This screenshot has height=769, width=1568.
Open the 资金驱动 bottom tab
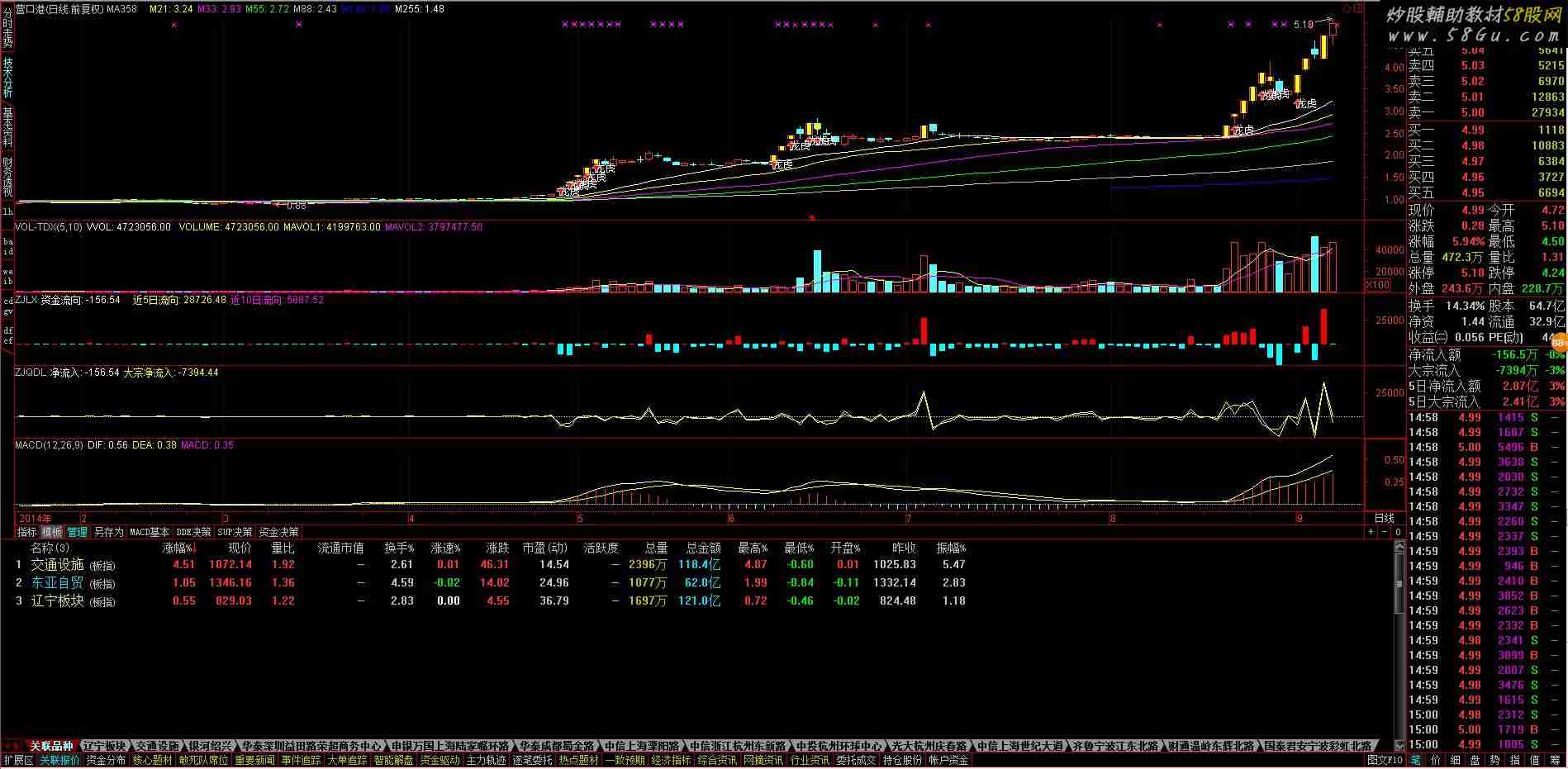[x=440, y=760]
